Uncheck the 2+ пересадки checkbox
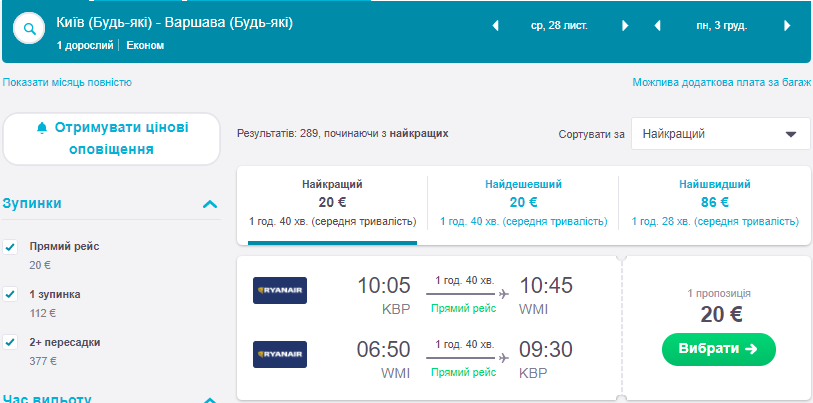 pyautogui.click(x=10, y=342)
